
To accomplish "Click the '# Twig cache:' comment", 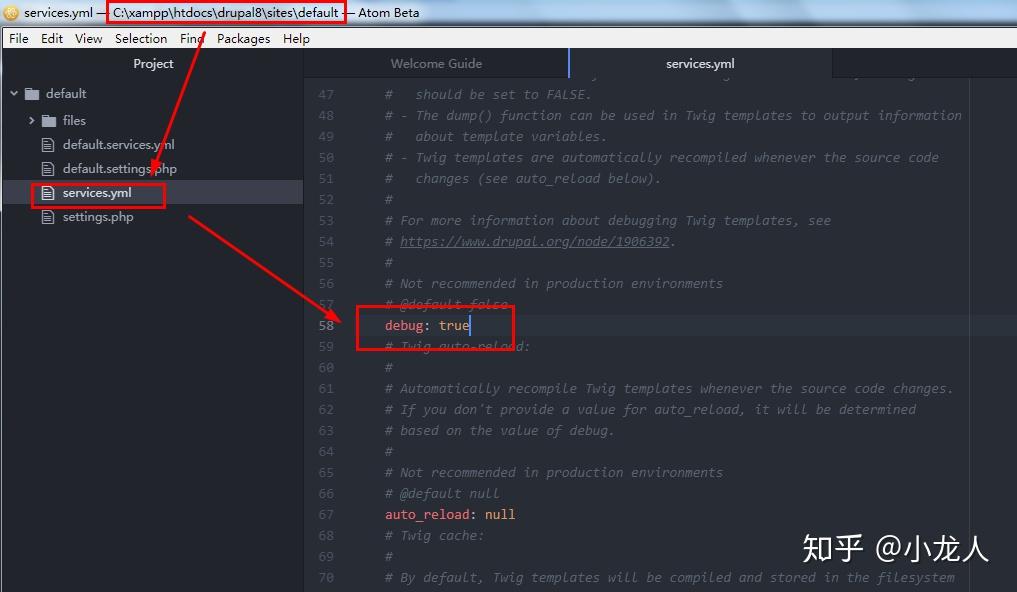I will click(x=435, y=536).
